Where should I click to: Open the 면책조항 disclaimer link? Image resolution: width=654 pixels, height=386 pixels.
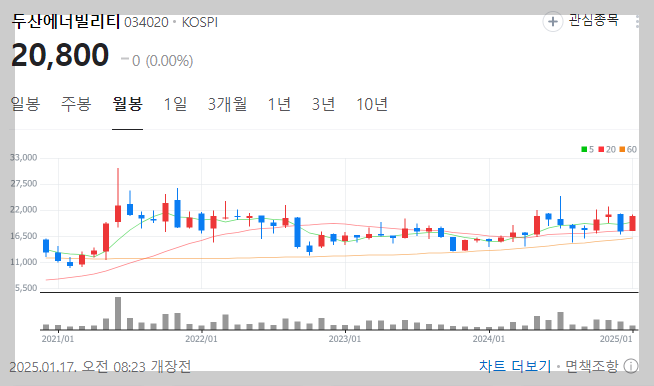click(591, 366)
